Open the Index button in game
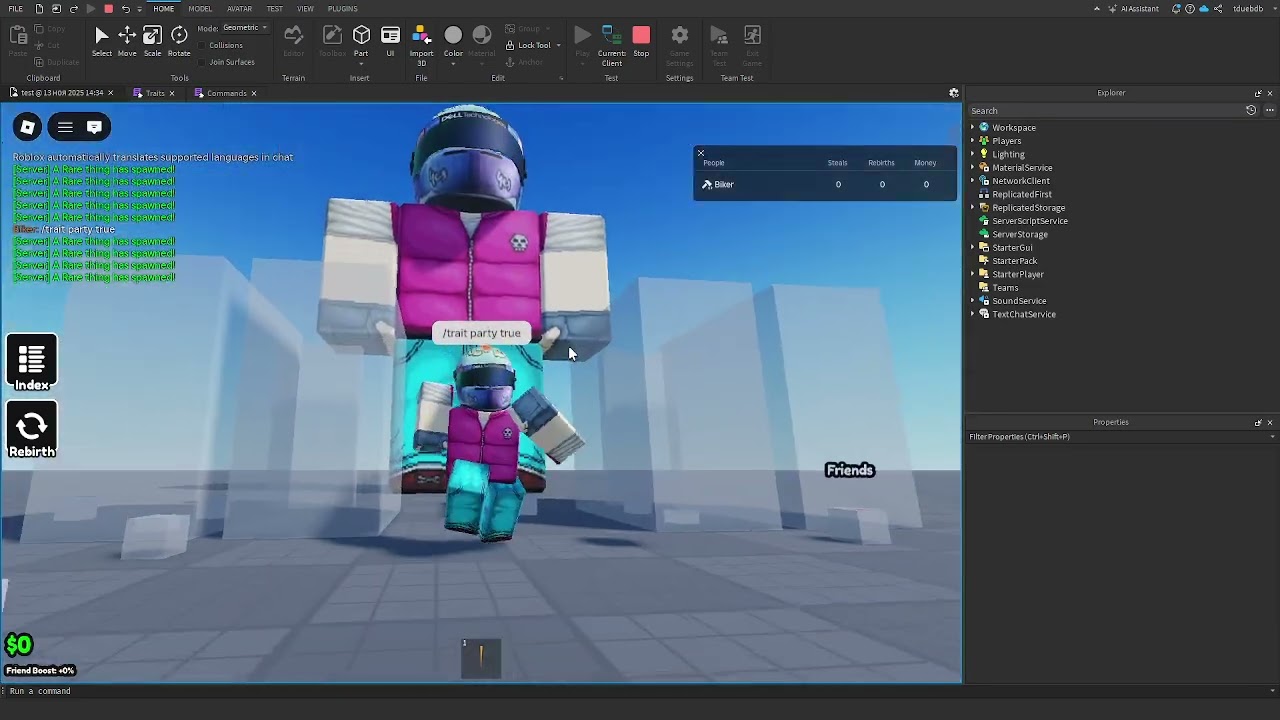 tap(31, 363)
